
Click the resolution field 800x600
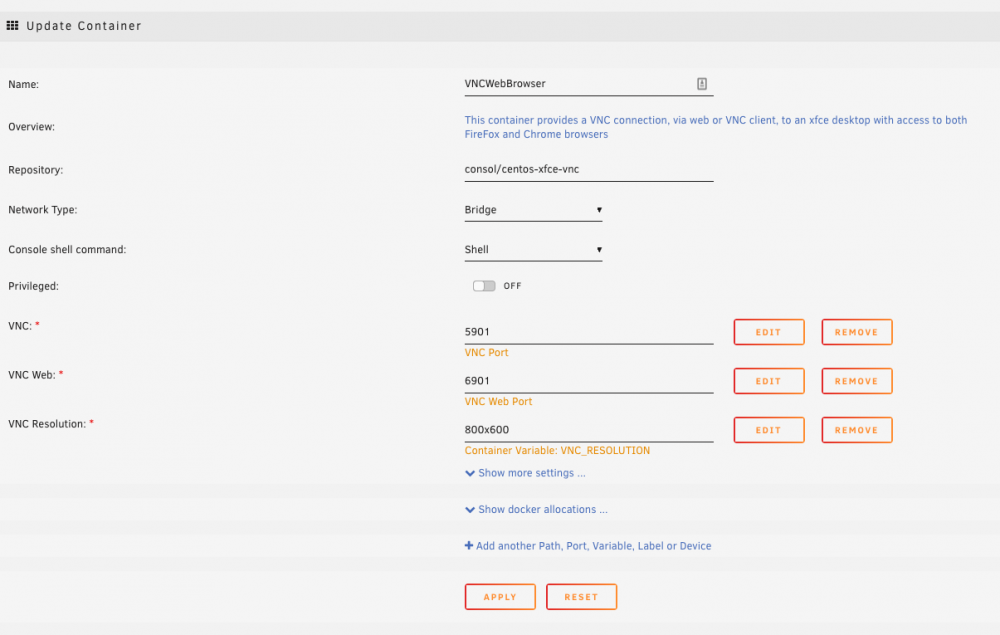tap(589, 430)
